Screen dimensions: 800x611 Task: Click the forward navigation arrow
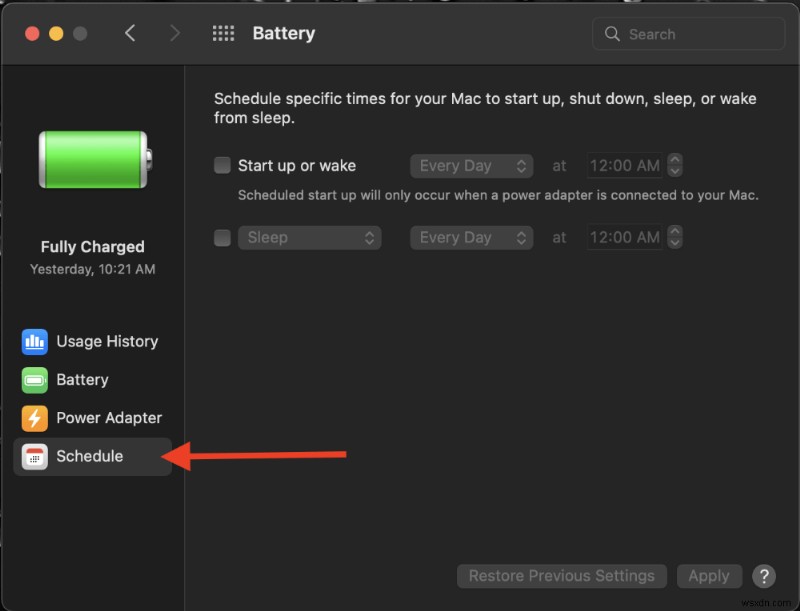tap(174, 33)
